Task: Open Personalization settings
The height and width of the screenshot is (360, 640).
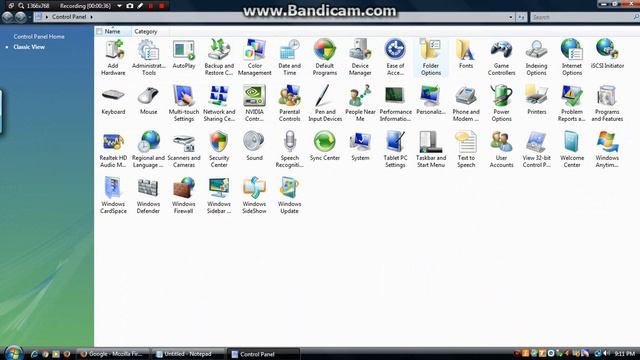Action: click(x=431, y=101)
